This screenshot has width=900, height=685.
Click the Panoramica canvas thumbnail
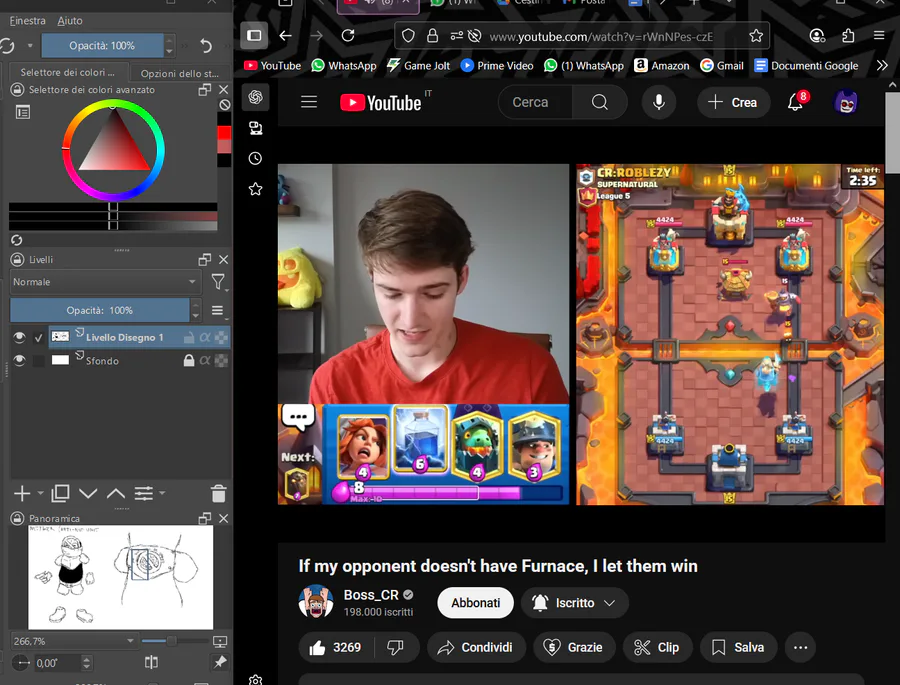coord(121,577)
